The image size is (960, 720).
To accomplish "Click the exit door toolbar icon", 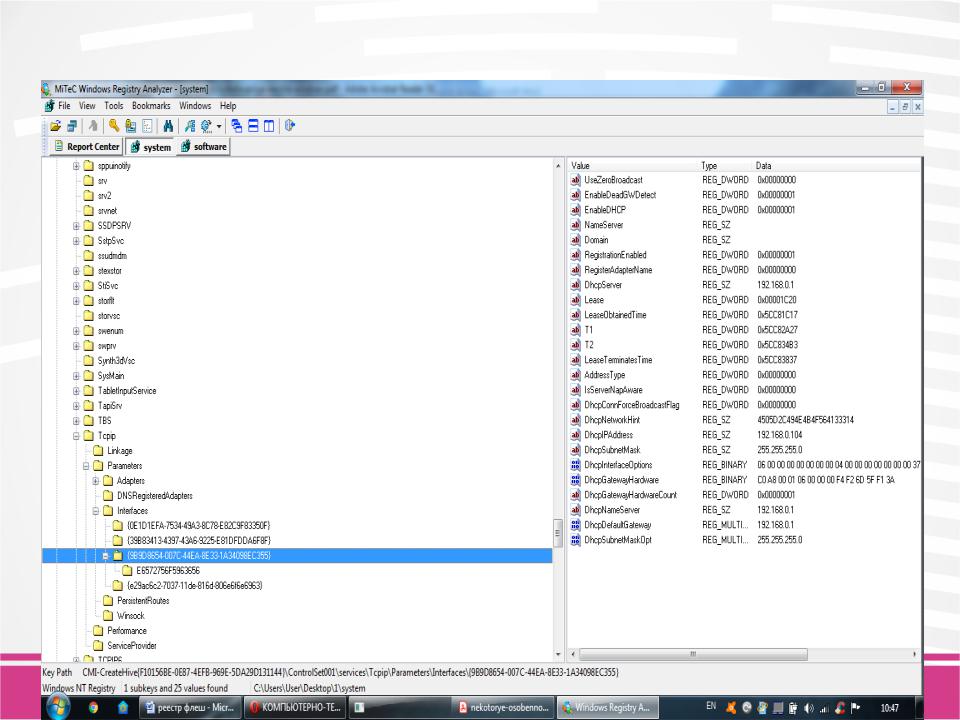I will [x=290, y=126].
